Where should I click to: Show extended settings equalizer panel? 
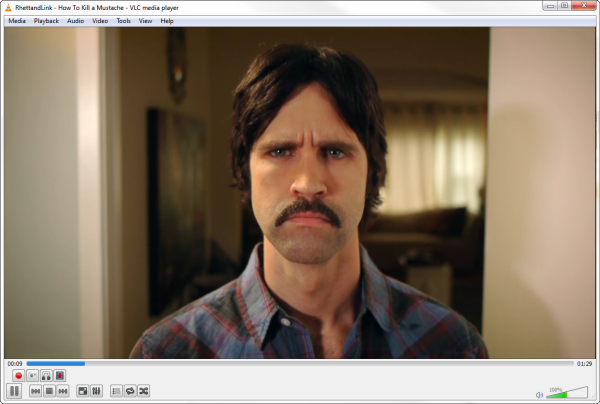[x=97, y=390]
